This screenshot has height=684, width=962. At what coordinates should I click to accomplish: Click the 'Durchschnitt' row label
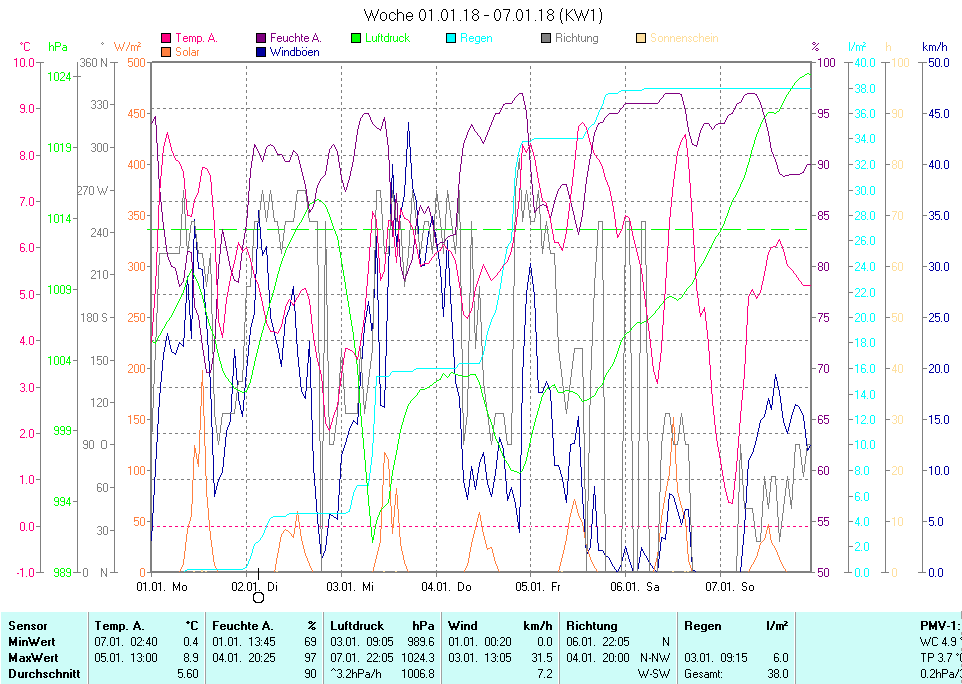pos(44,674)
